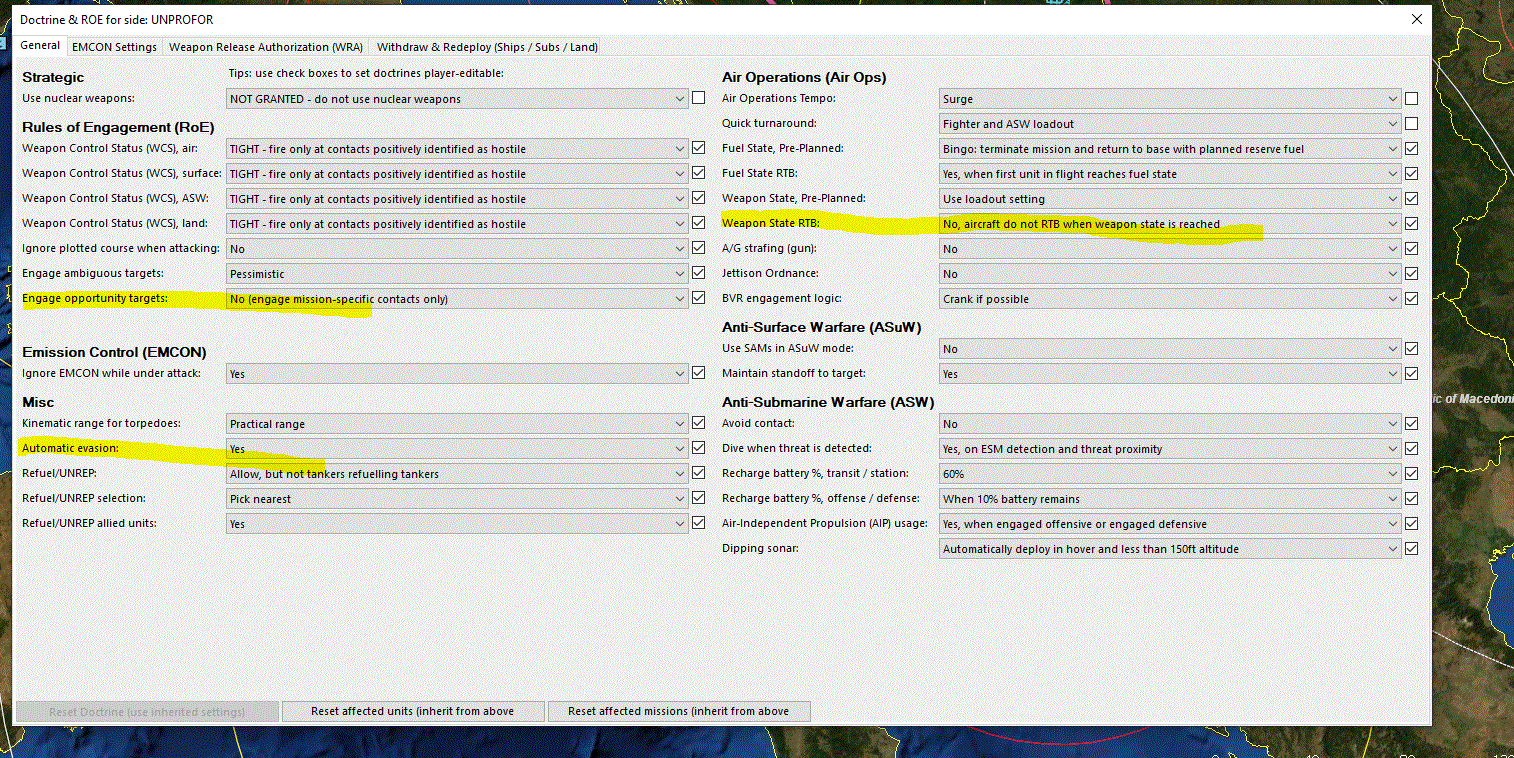Open Maintain standoff to target dropdown

tap(1170, 374)
